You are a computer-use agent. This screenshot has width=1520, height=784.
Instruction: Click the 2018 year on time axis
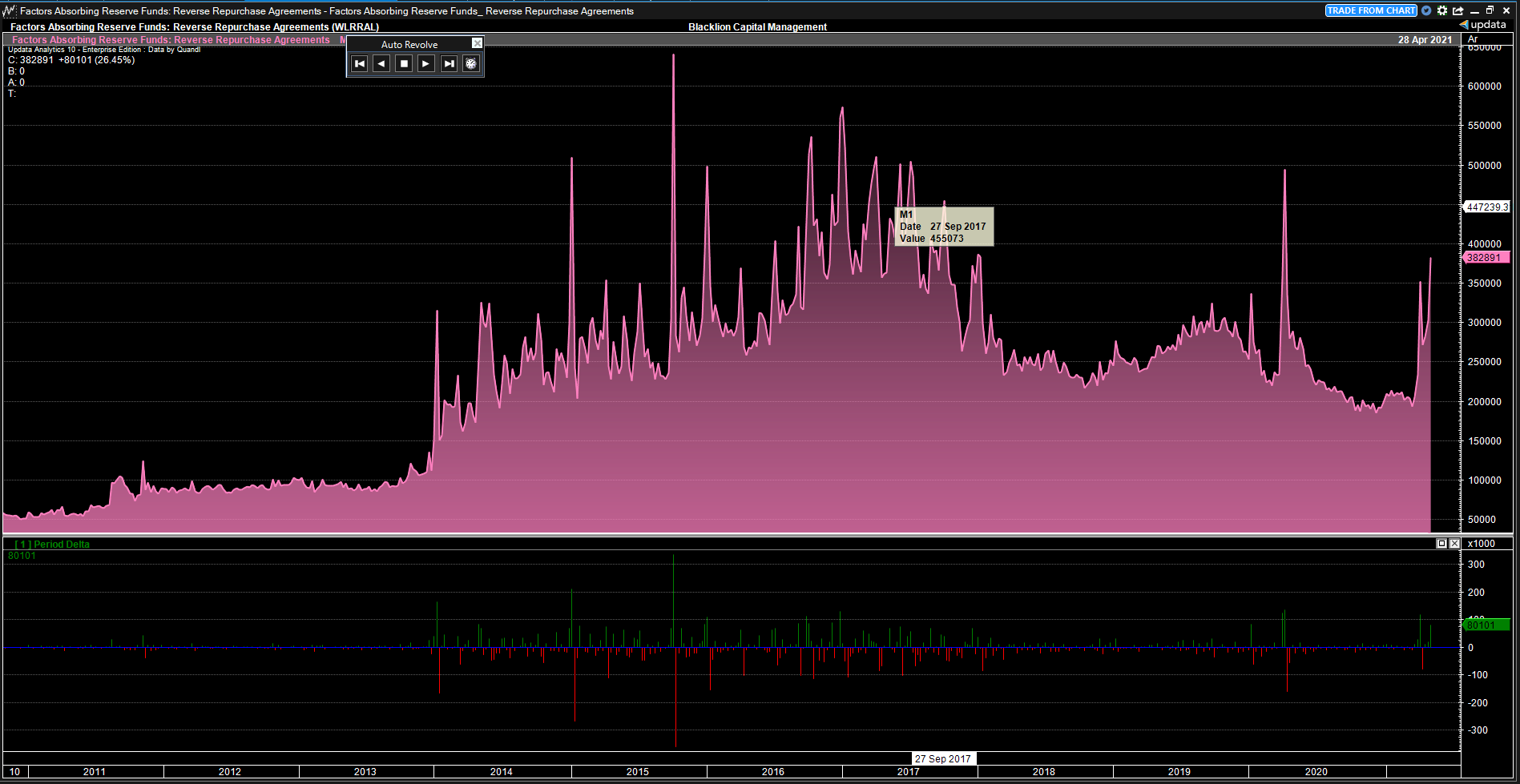click(1044, 772)
